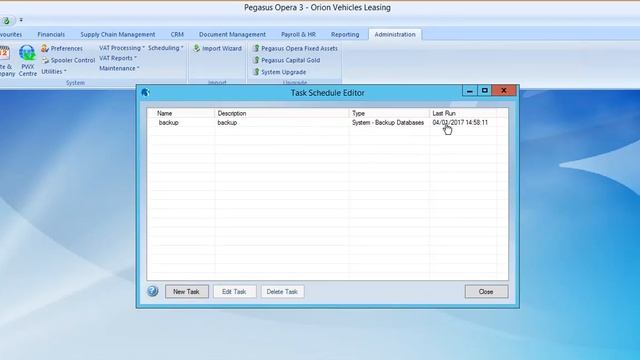Open Pegasus Capital Gold upgrade

coord(286,60)
